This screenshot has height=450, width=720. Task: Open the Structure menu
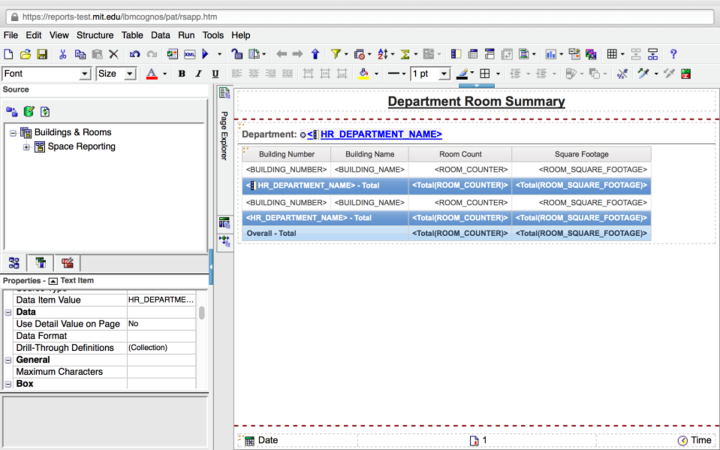95,35
